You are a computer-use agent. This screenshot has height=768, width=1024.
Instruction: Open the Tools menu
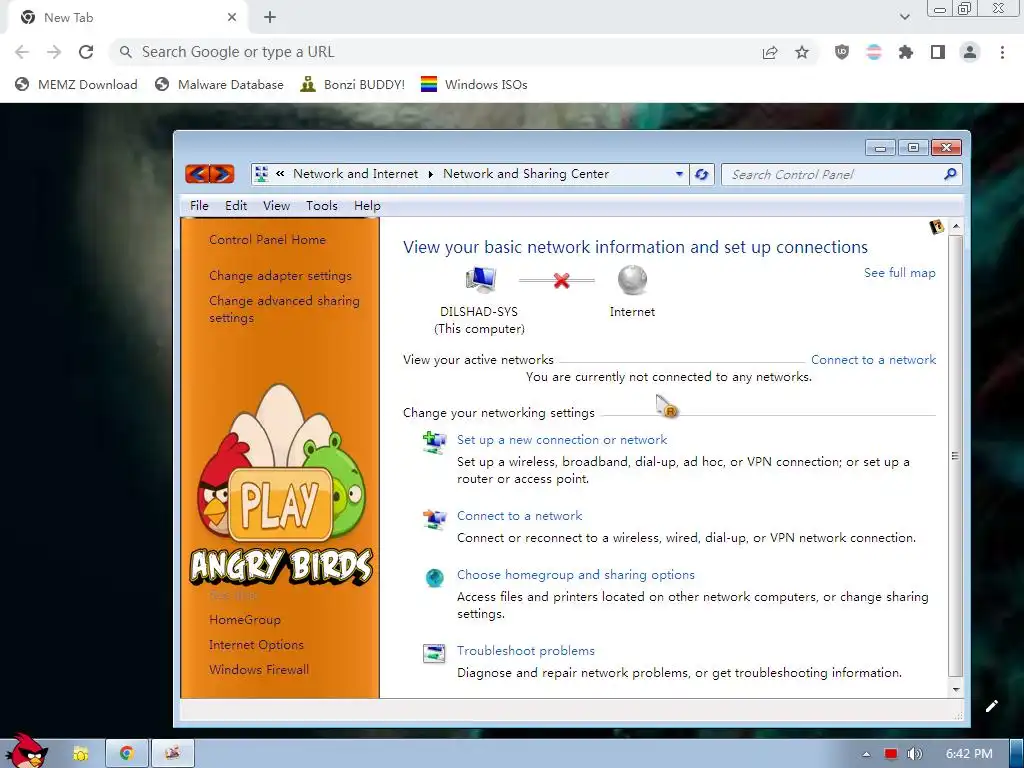click(322, 206)
